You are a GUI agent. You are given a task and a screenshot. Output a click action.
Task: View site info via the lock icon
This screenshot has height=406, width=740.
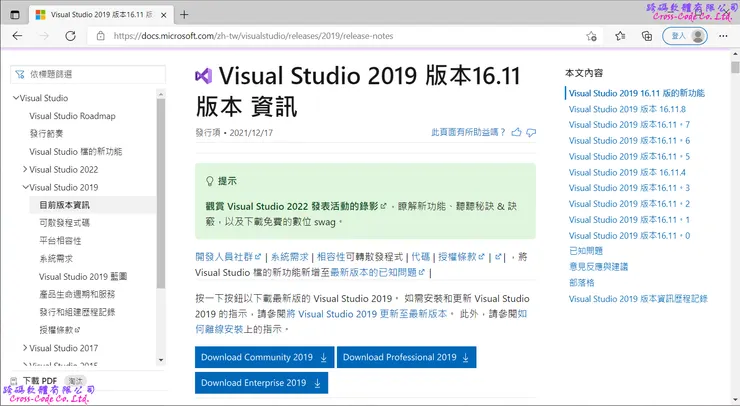coord(101,36)
